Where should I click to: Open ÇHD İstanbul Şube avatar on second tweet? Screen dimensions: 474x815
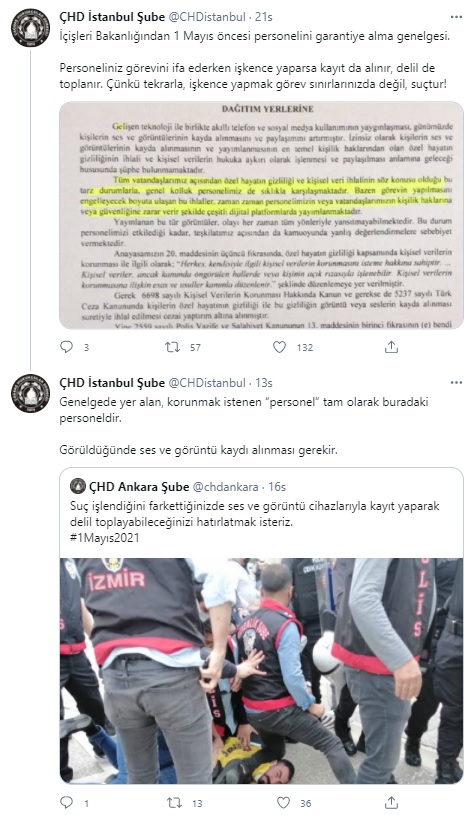coord(31,393)
